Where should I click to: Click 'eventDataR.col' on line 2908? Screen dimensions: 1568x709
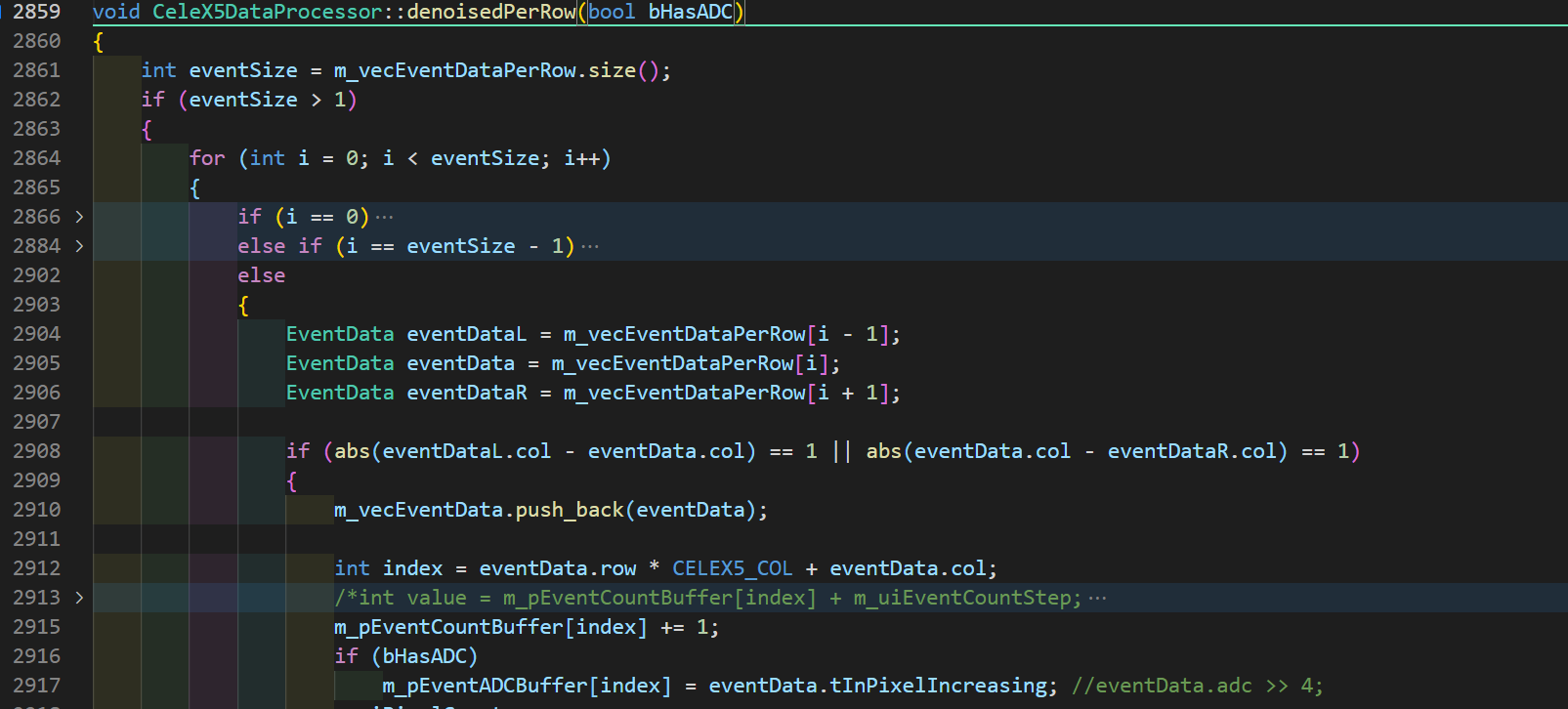pyautogui.click(x=1192, y=451)
